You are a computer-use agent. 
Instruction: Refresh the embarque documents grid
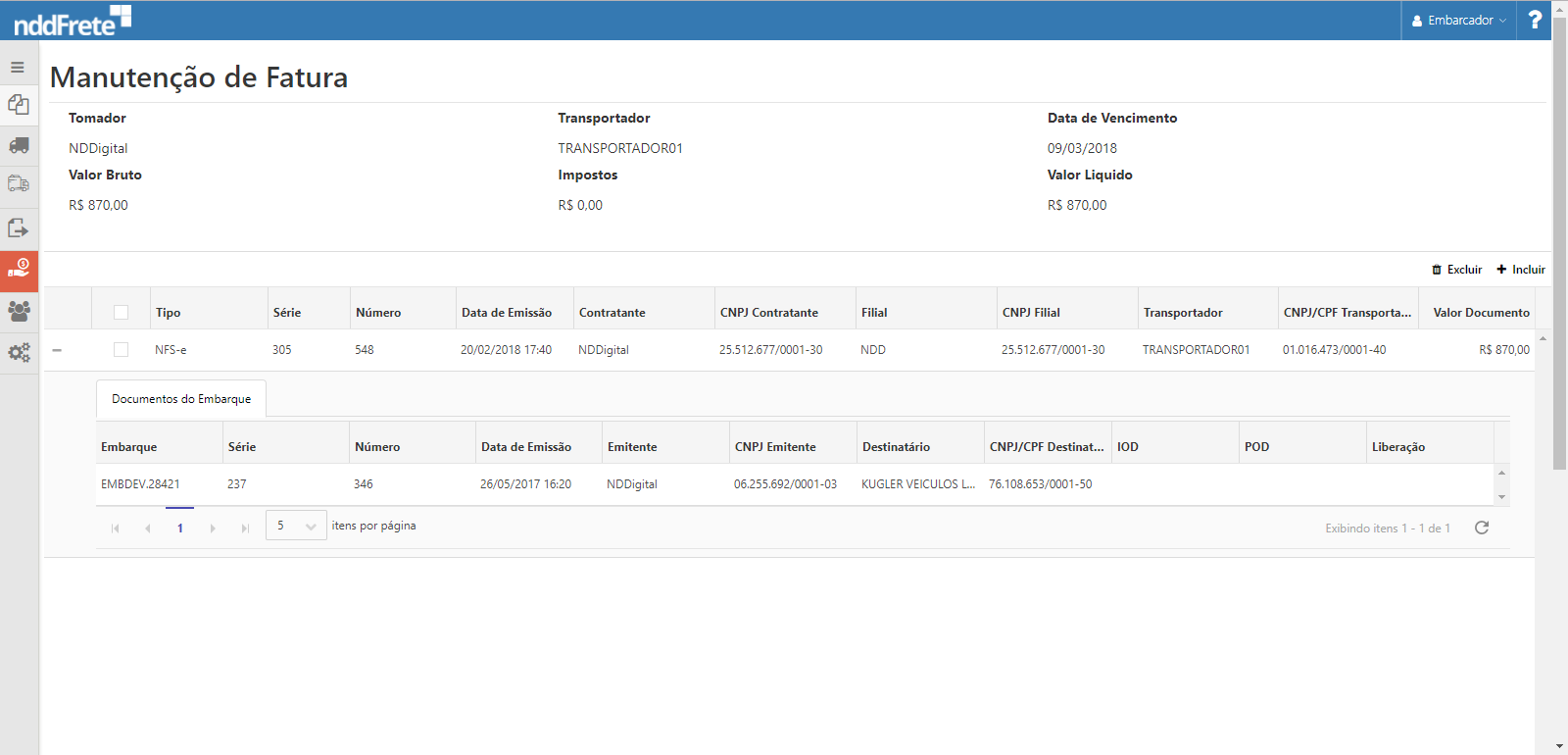coord(1482,528)
